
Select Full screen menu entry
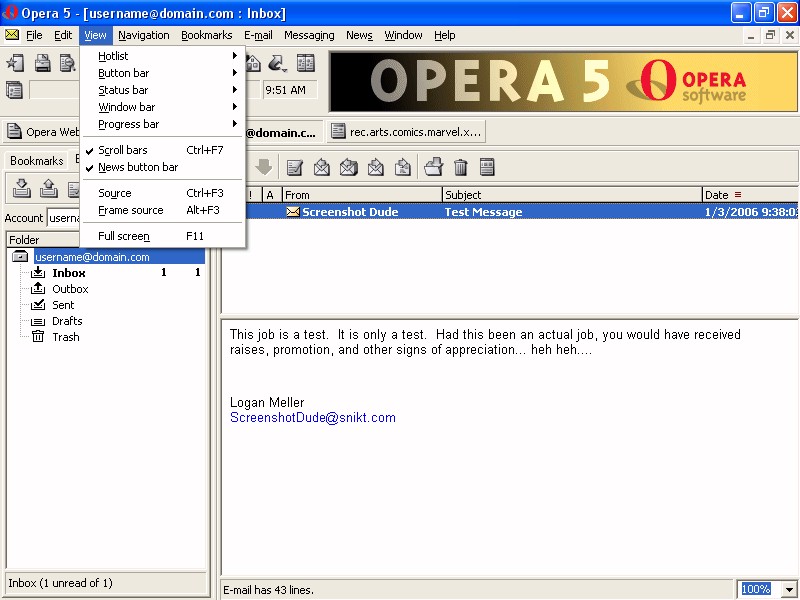click(x=163, y=236)
